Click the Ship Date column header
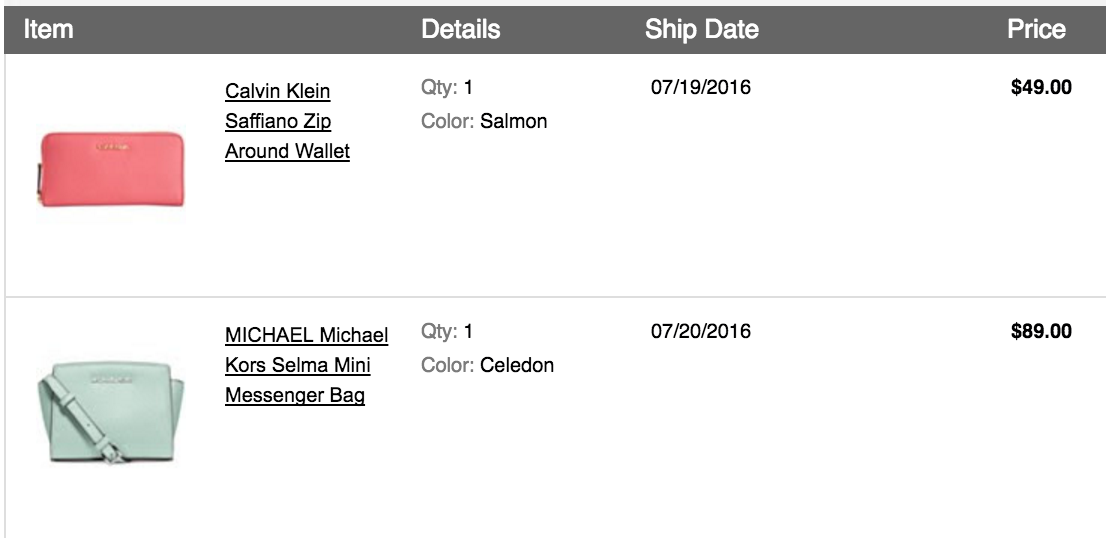 point(702,29)
